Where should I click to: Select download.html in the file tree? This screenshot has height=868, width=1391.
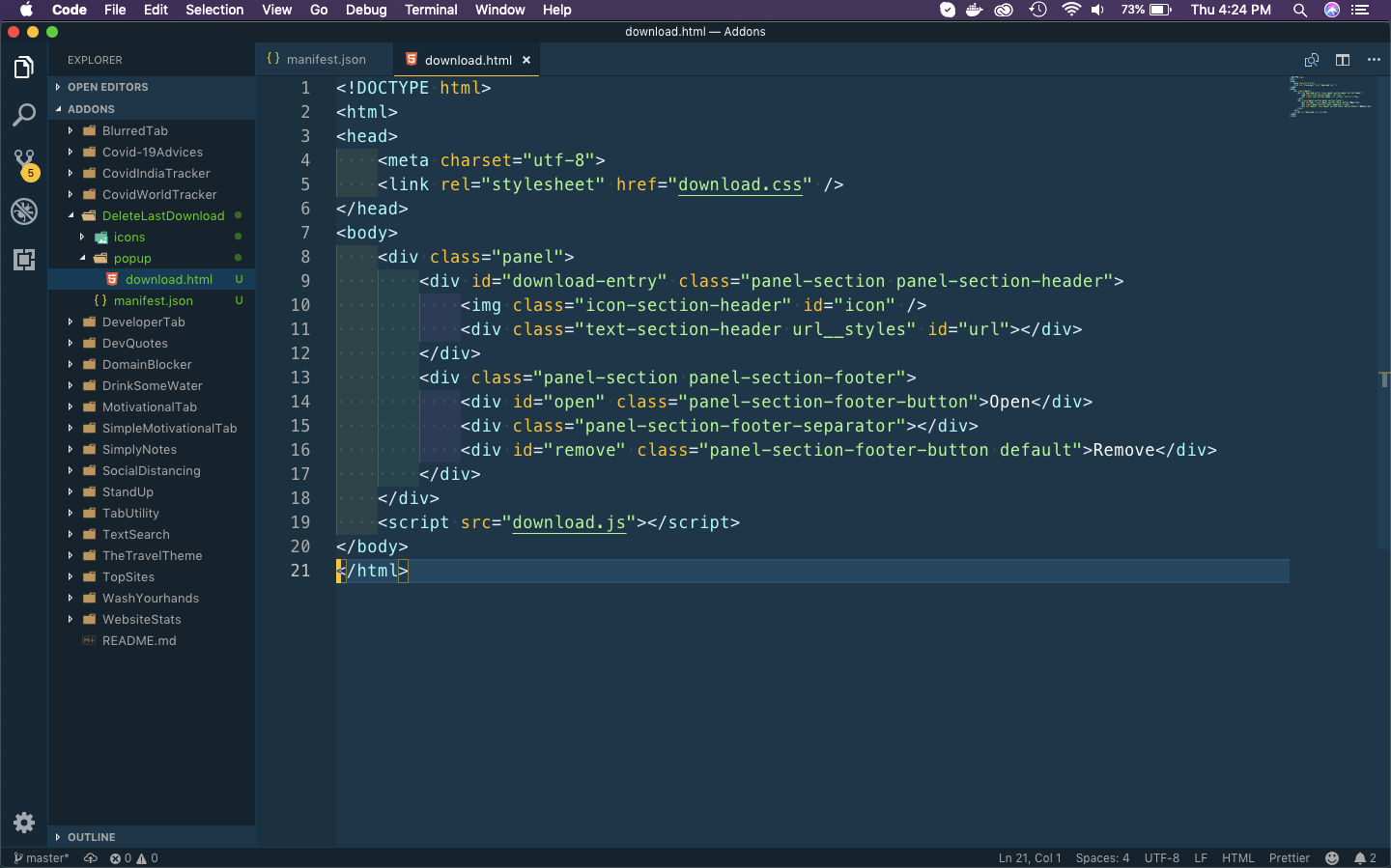[x=152, y=279]
